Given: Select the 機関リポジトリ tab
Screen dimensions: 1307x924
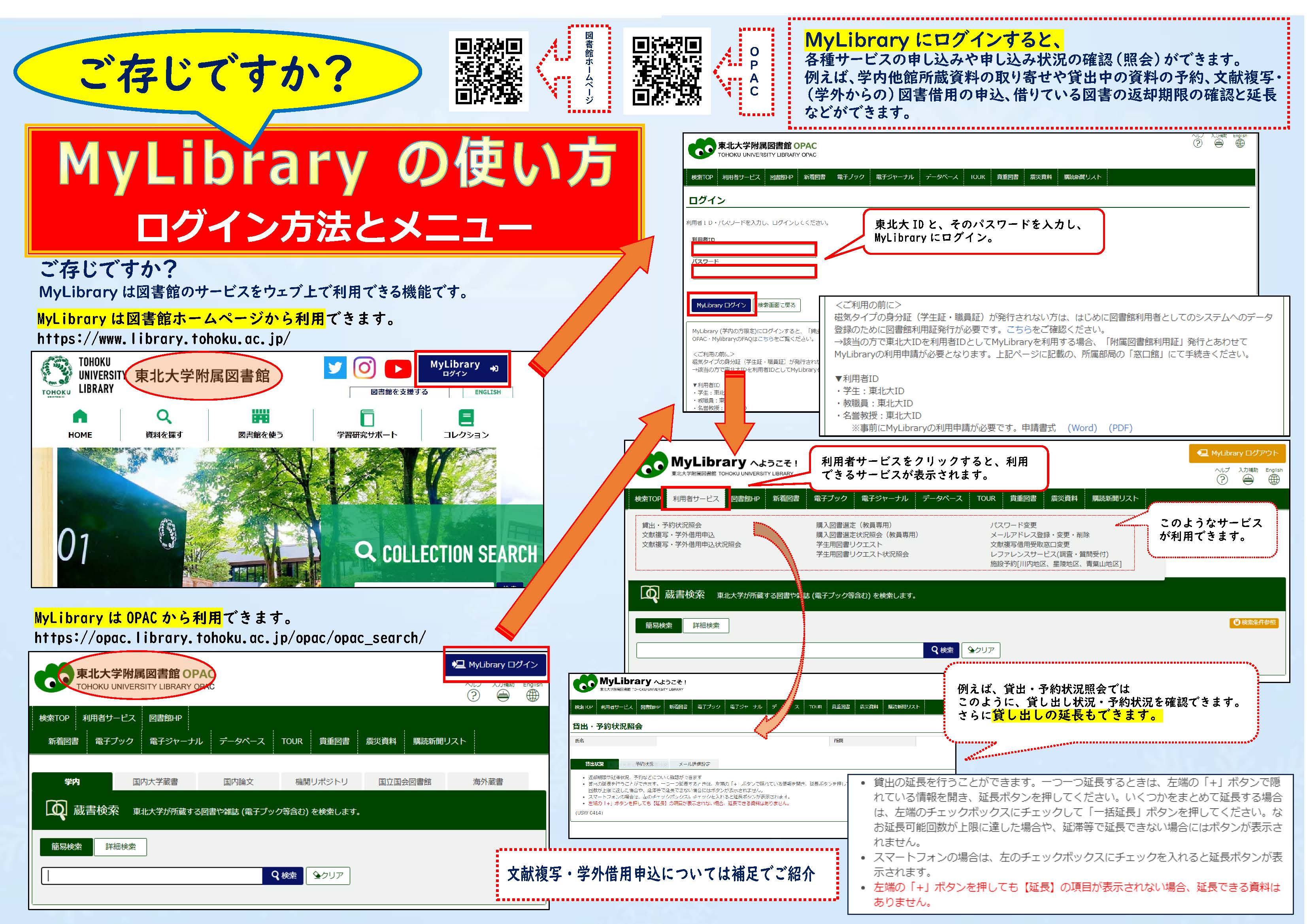Looking at the screenshot, I should 321,781.
